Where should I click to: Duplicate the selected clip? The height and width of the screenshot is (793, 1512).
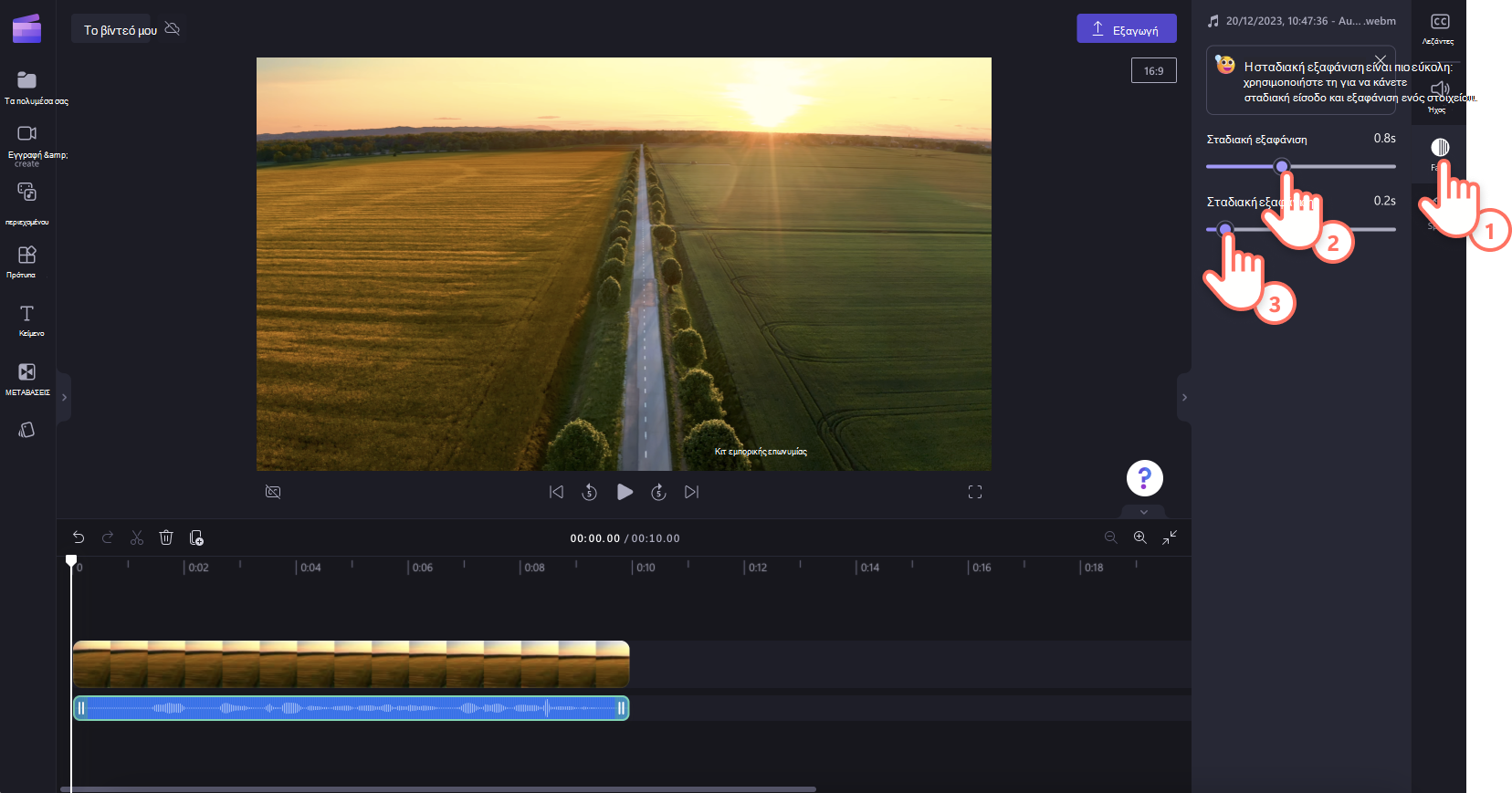coord(196,537)
